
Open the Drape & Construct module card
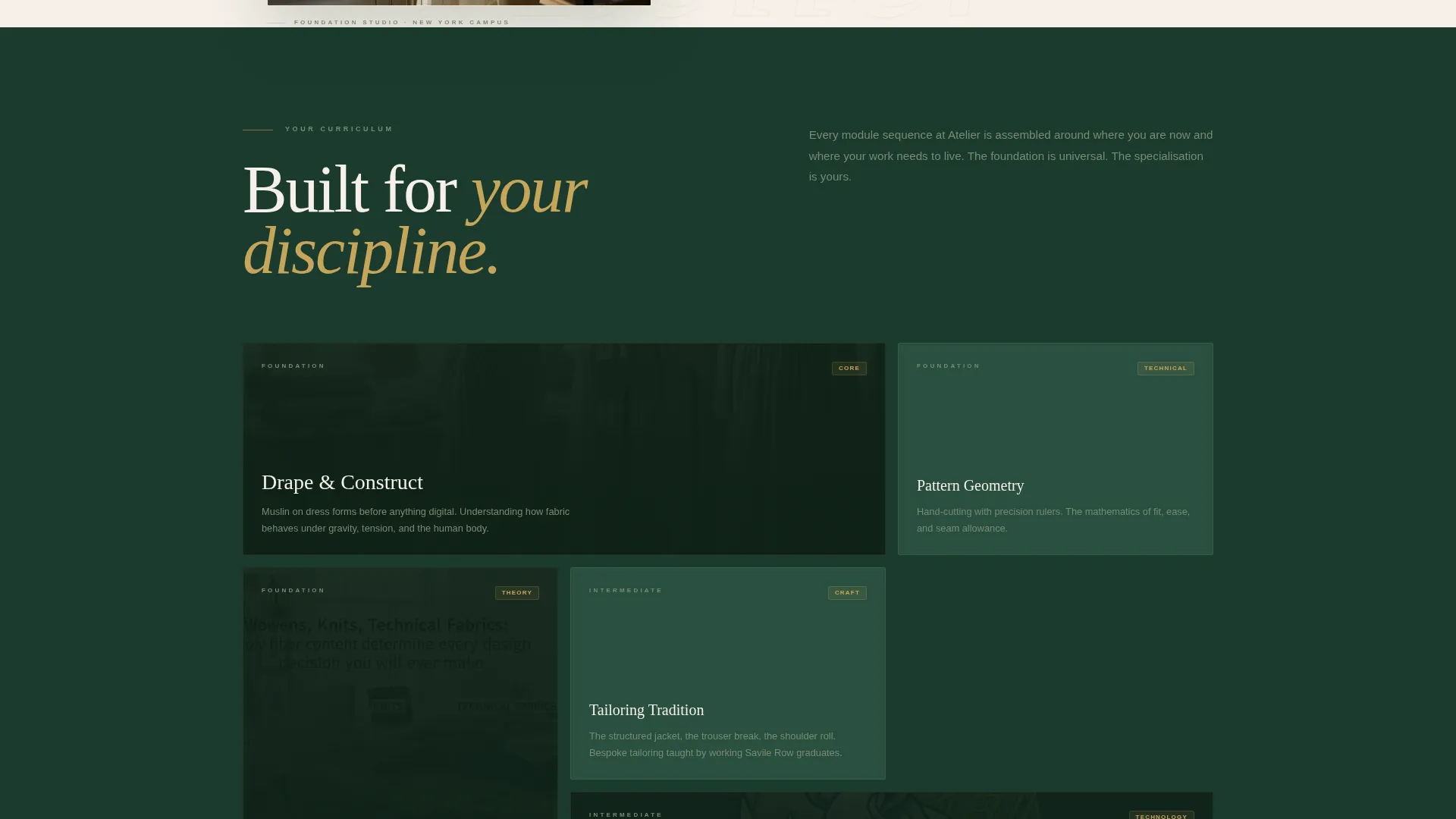pyautogui.click(x=563, y=449)
